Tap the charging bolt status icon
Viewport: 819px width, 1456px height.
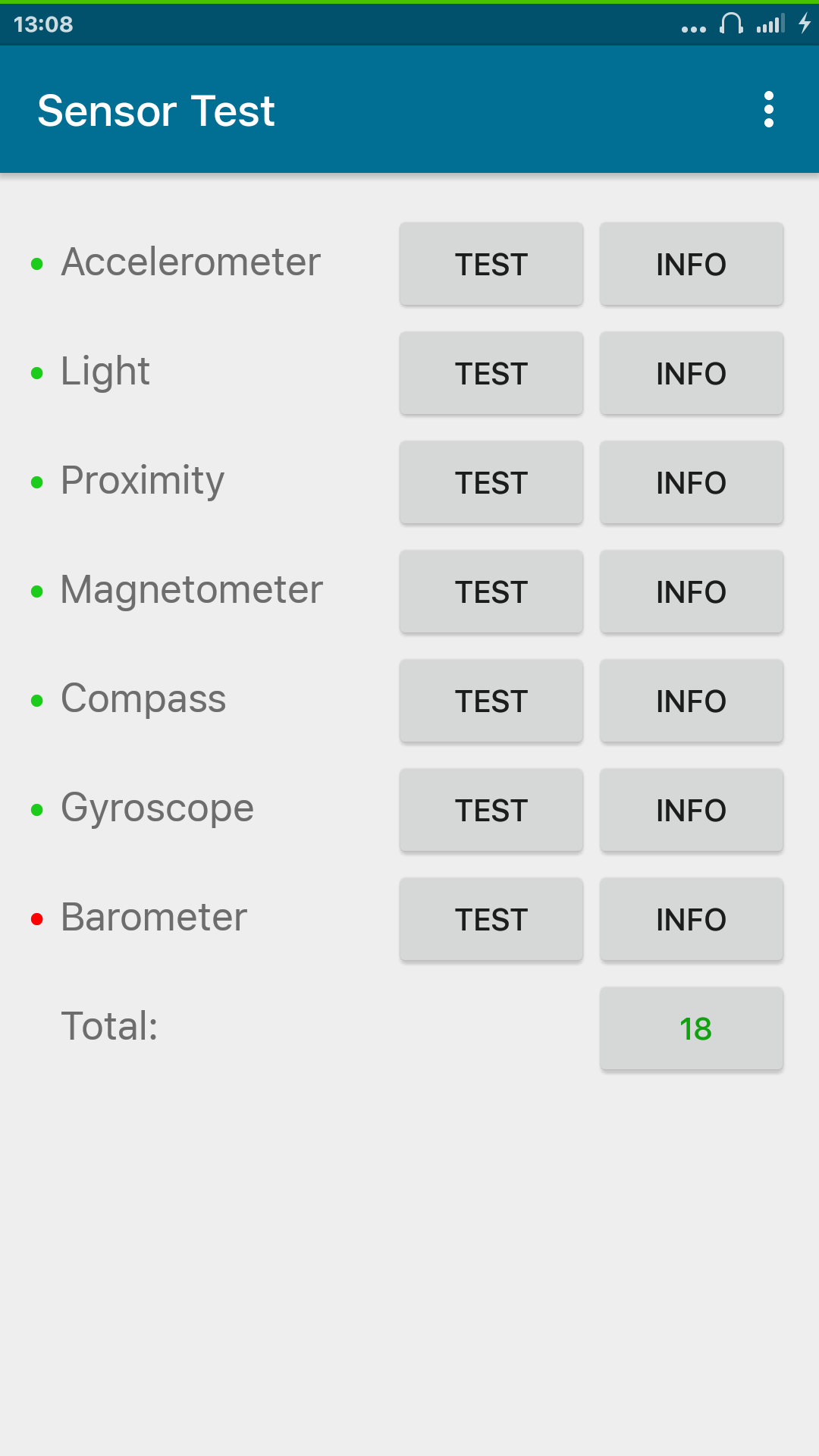[x=805, y=24]
